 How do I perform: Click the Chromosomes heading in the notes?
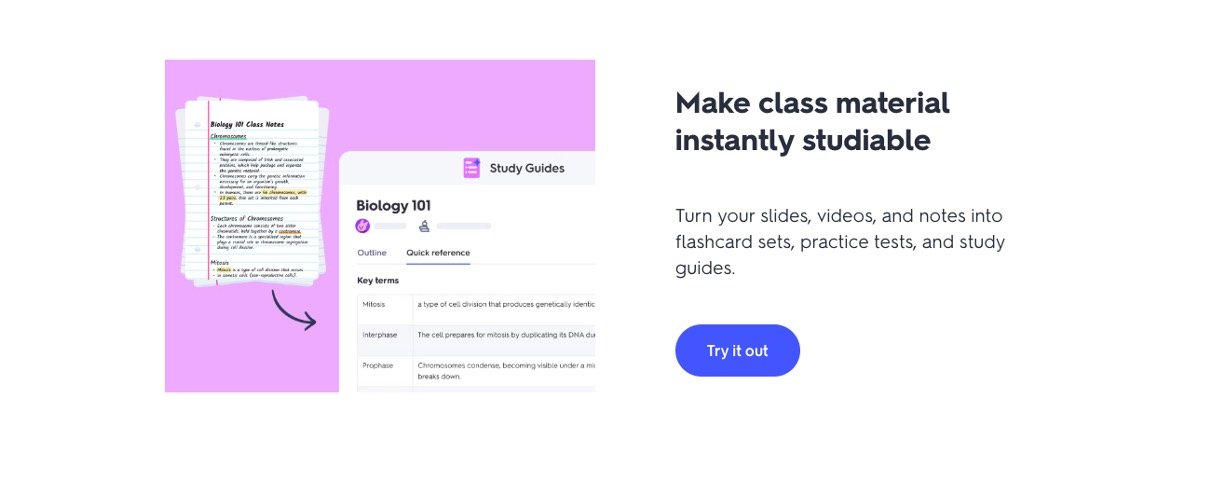228,135
